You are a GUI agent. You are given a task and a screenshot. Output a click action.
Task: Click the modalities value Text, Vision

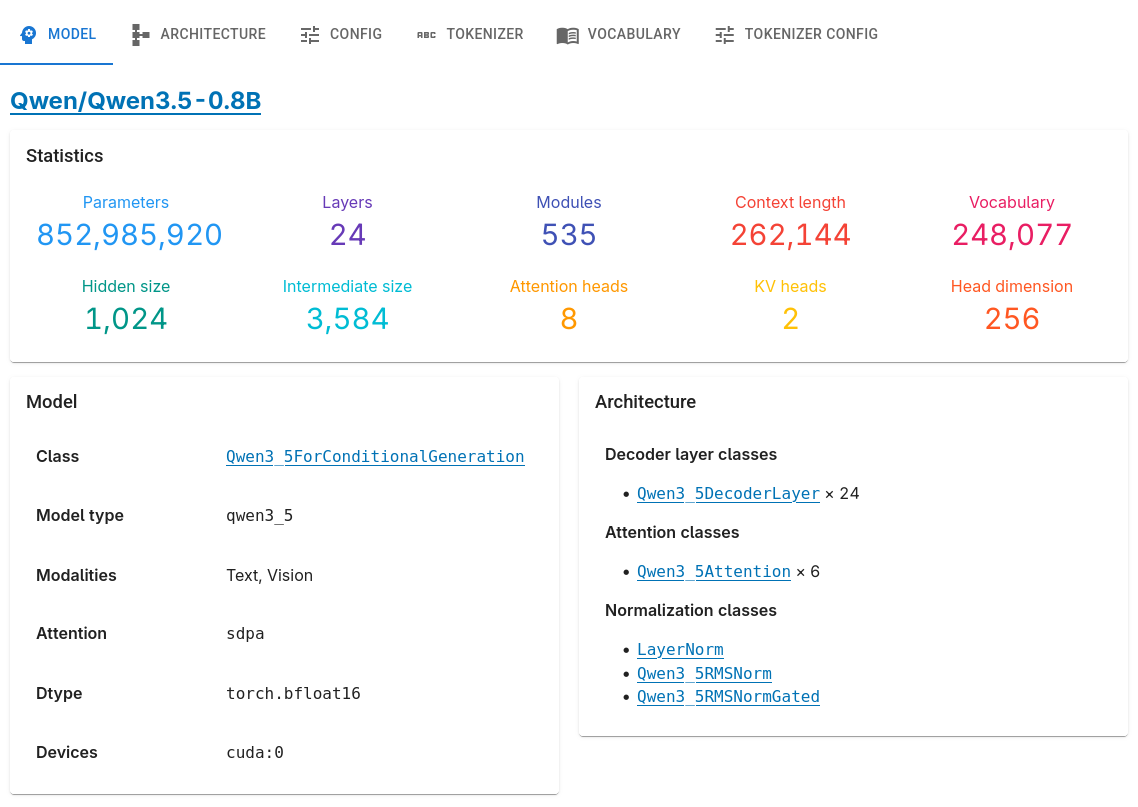pyautogui.click(x=269, y=575)
